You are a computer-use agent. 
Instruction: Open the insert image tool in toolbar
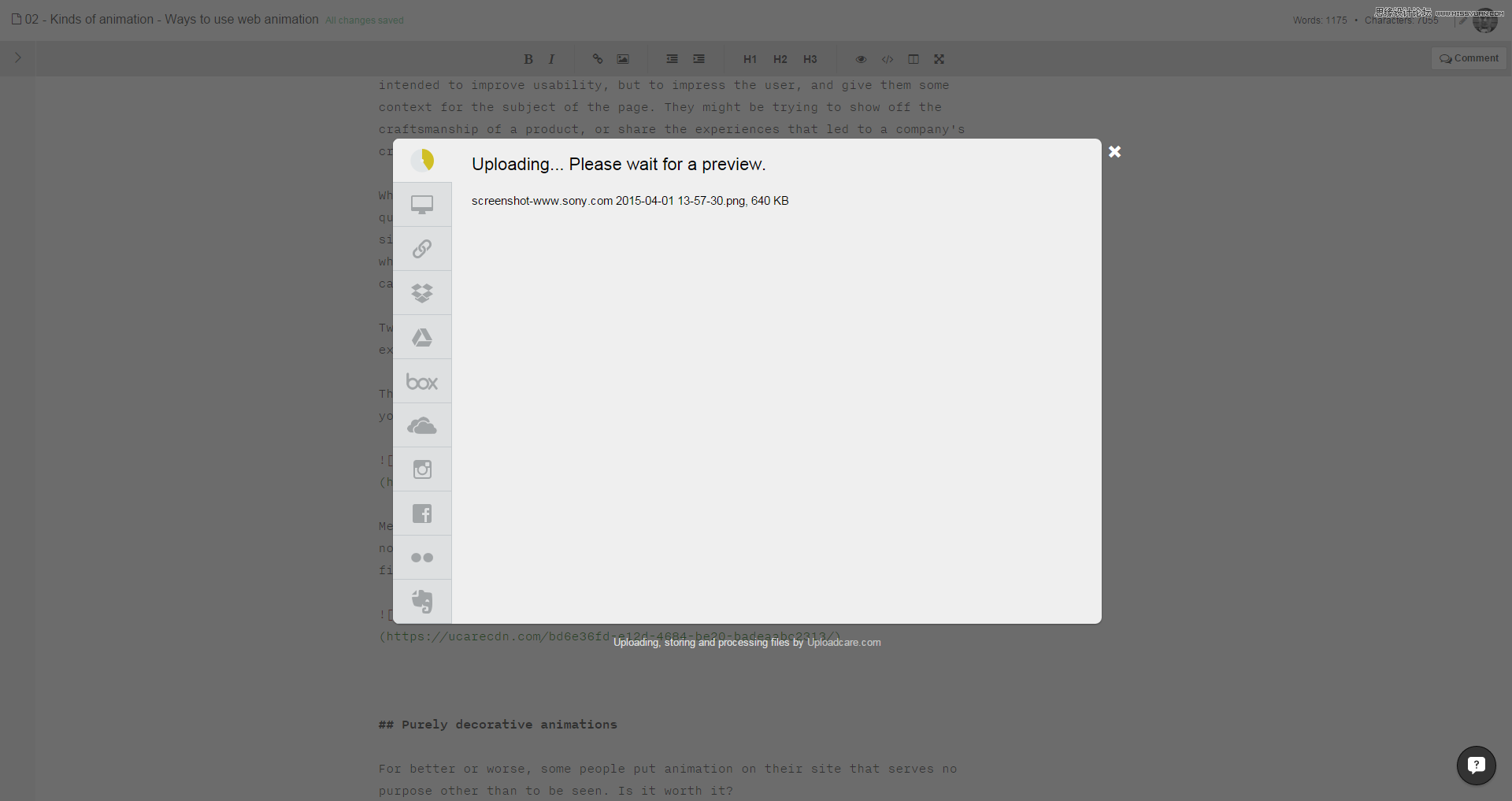click(623, 59)
